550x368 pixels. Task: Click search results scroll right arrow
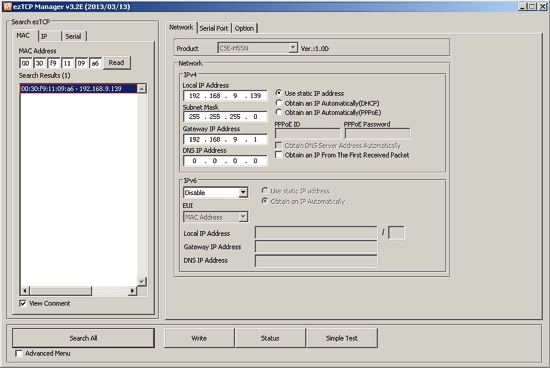[132, 290]
